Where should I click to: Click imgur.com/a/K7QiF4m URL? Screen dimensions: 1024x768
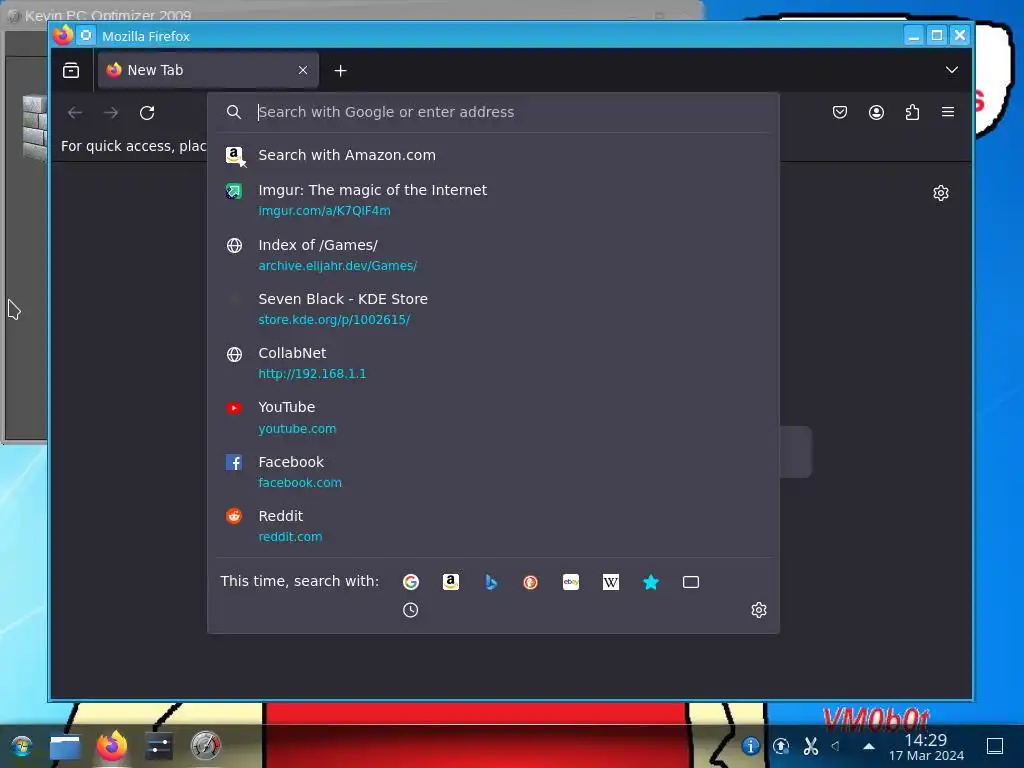tap(325, 210)
